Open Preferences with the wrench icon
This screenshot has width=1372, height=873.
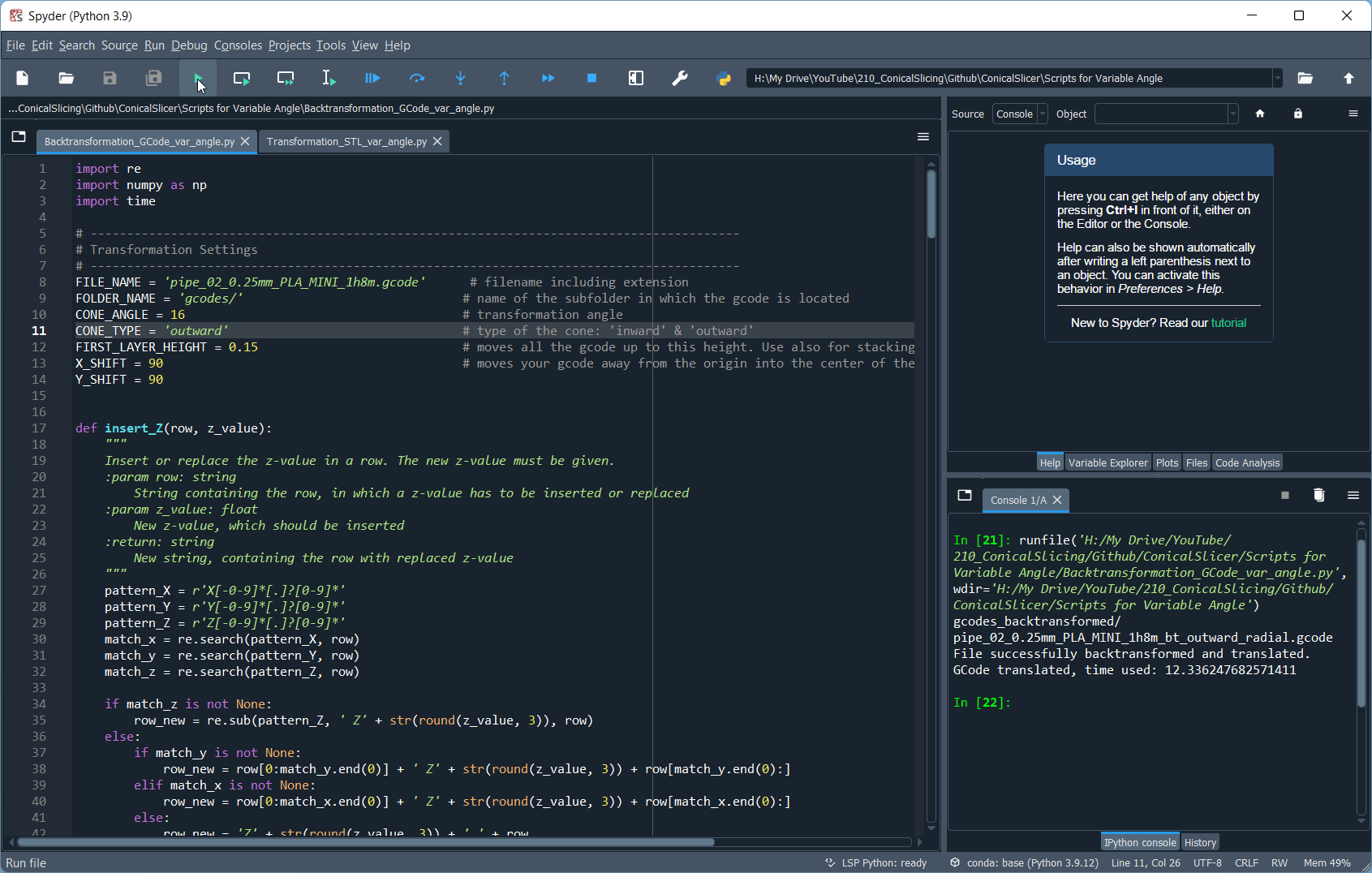[680, 79]
